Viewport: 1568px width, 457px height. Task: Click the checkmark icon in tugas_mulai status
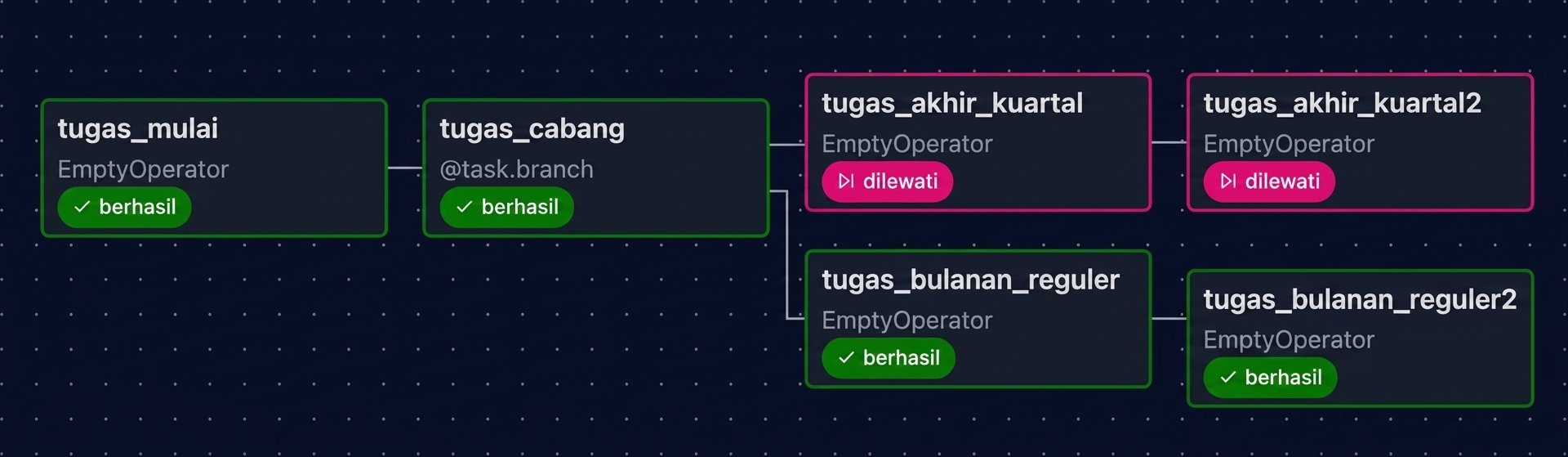click(x=82, y=207)
